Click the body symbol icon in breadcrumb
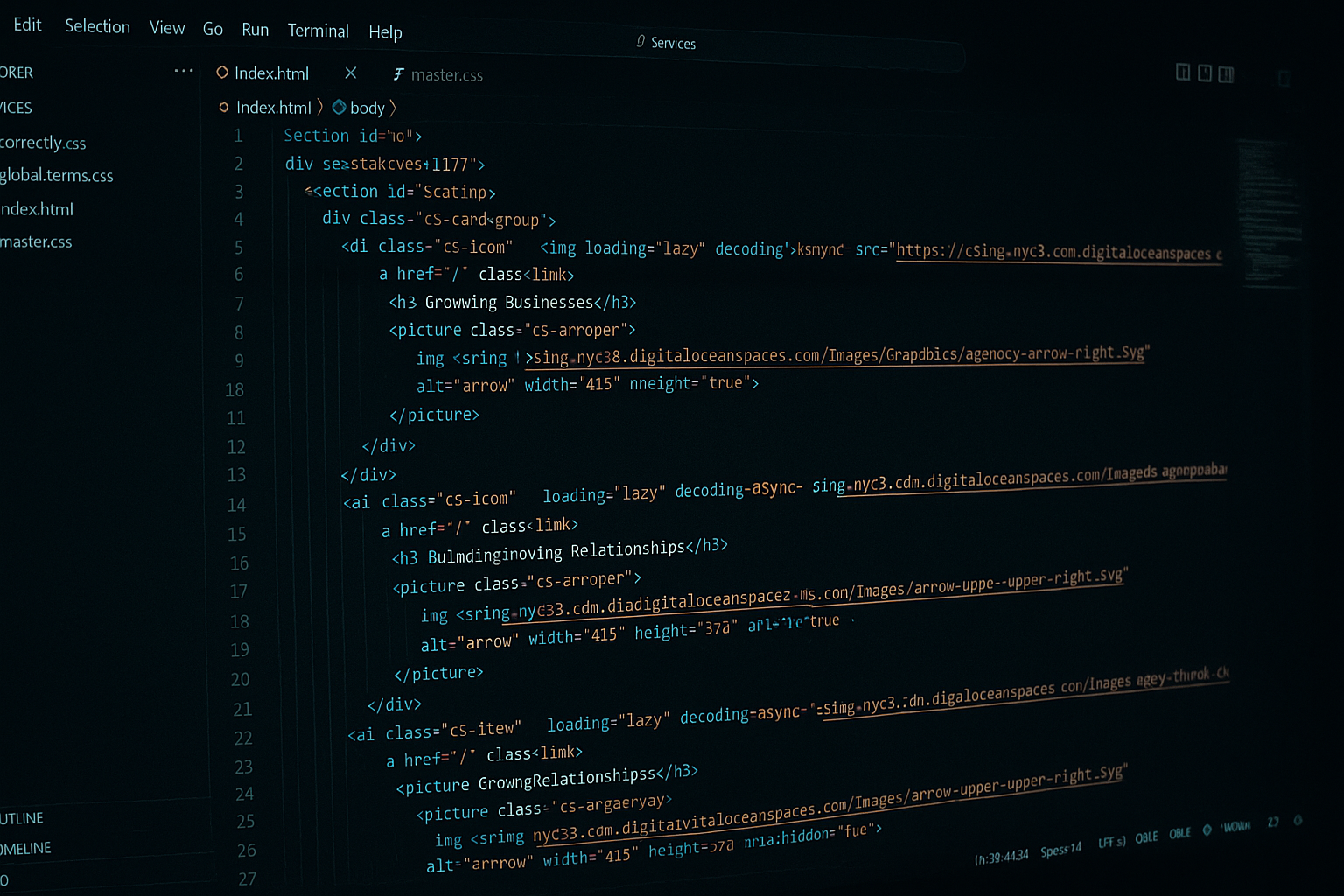 [339, 107]
